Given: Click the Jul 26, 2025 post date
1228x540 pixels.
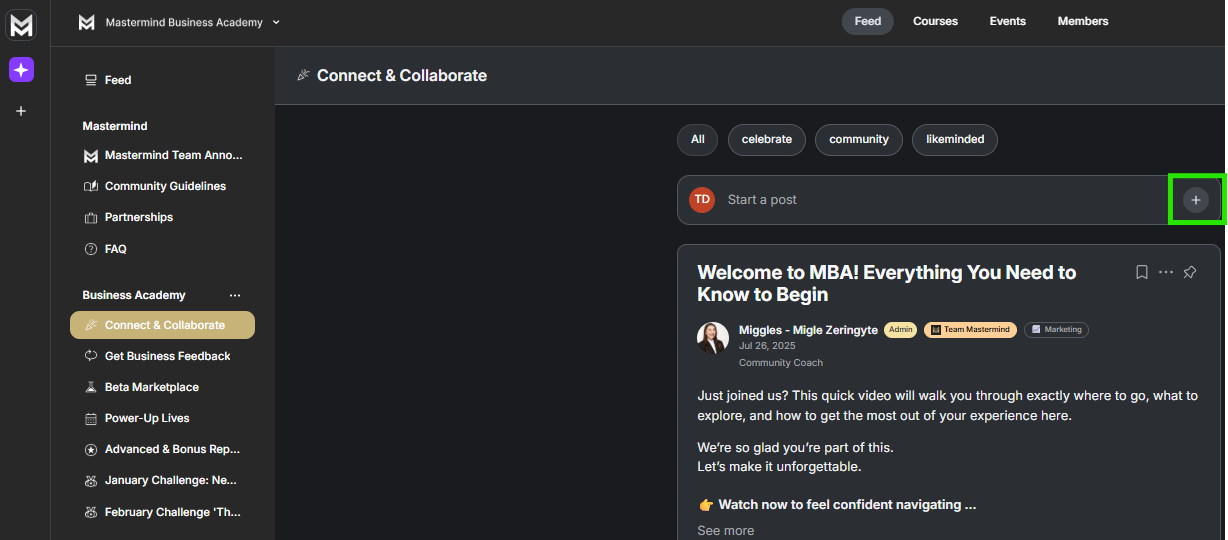Looking at the screenshot, I should point(767,346).
